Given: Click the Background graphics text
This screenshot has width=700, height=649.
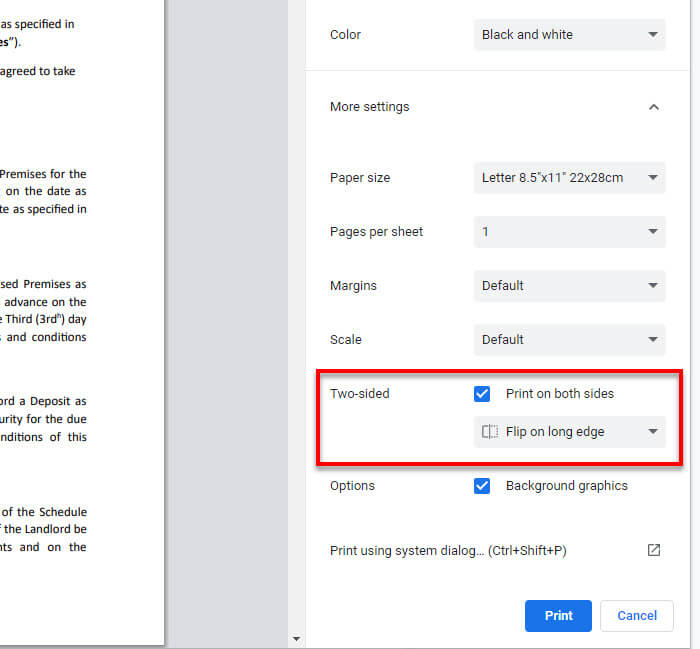Looking at the screenshot, I should pyautogui.click(x=567, y=486).
